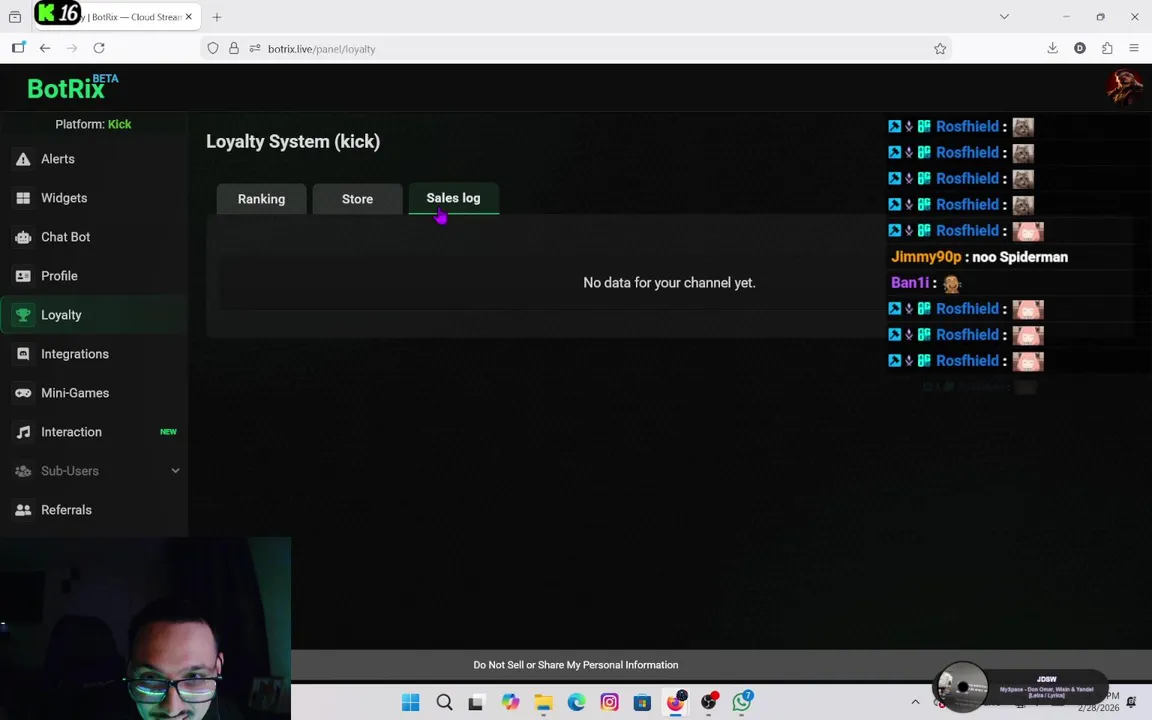This screenshot has width=1152, height=720.
Task: Open Windows taskbar search
Action: 444,702
